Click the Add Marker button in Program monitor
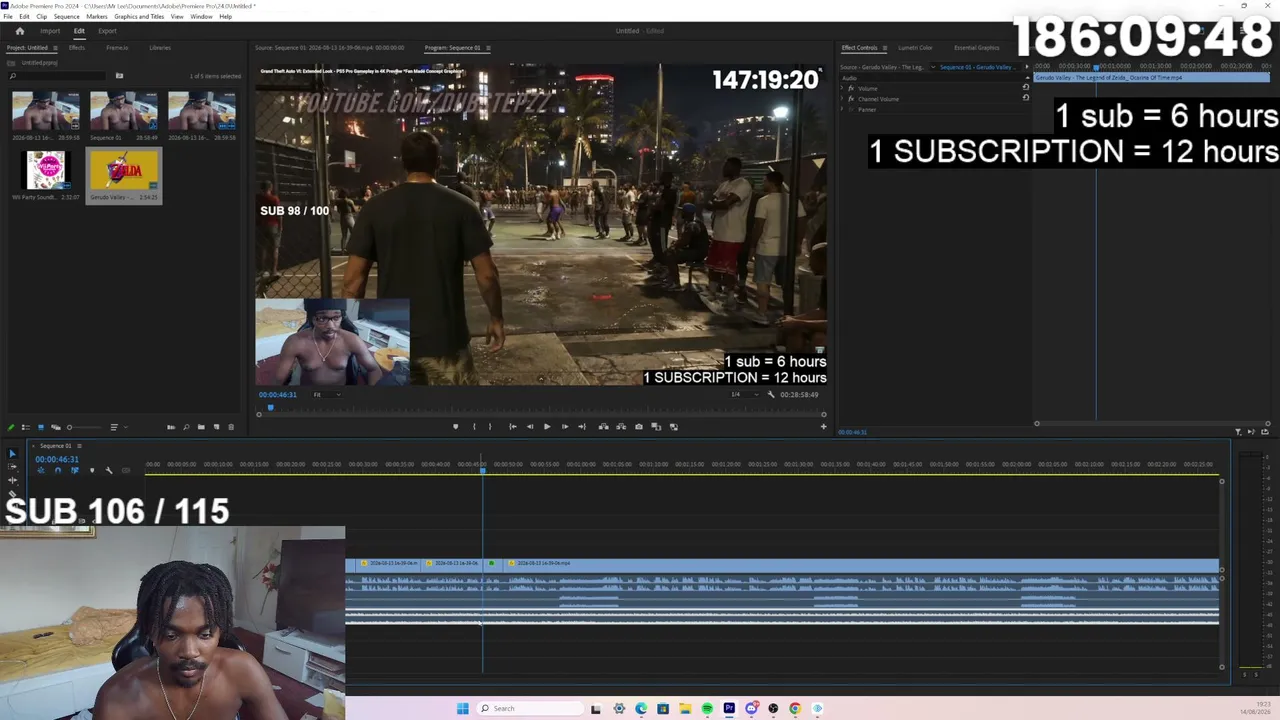Image resolution: width=1280 pixels, height=720 pixels. [x=455, y=427]
